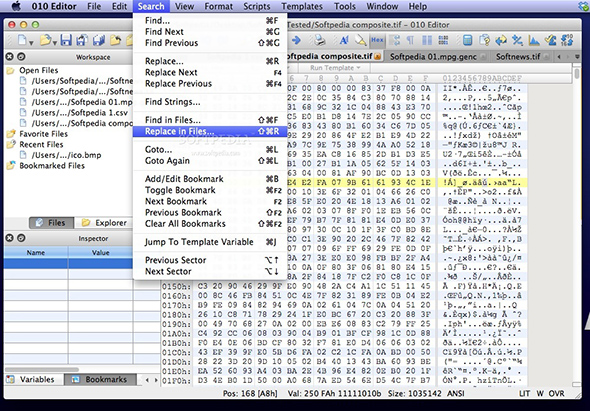Toggle the W status bar indicator
This screenshot has height=411, width=590.
540,393
